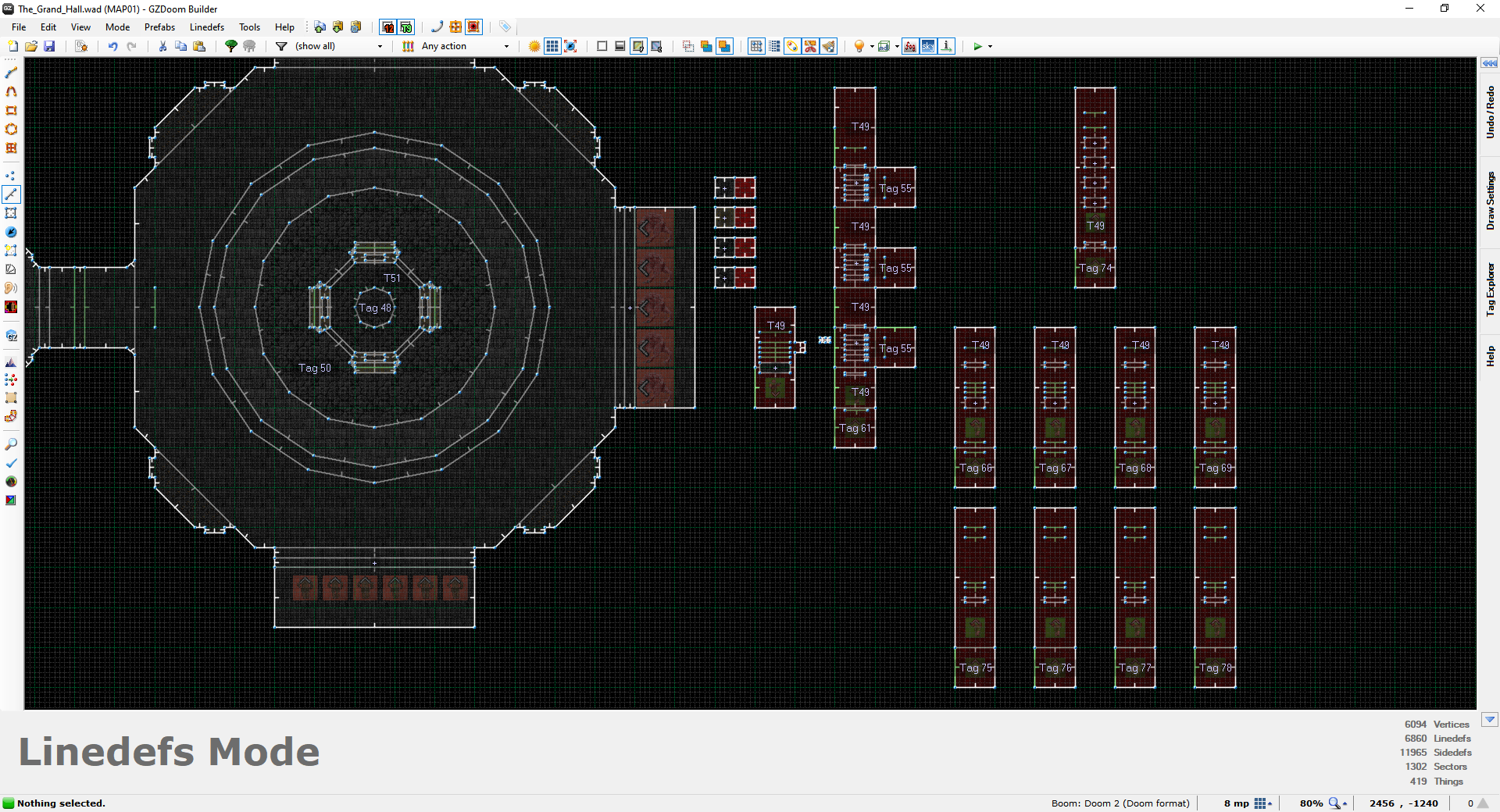The width and height of the screenshot is (1500, 812).
Task: Switch to Things mode
Action: click(x=11, y=232)
